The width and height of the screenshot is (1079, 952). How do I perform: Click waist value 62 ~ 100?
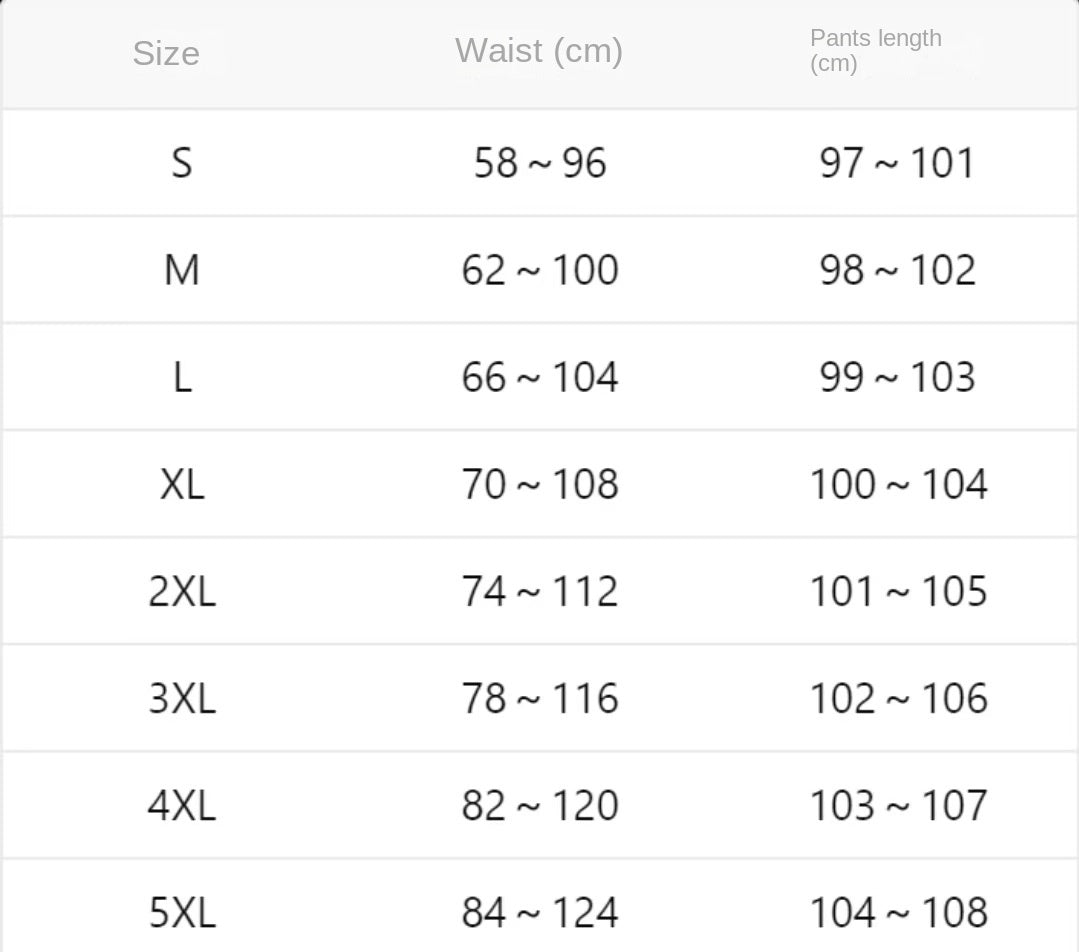pos(540,270)
